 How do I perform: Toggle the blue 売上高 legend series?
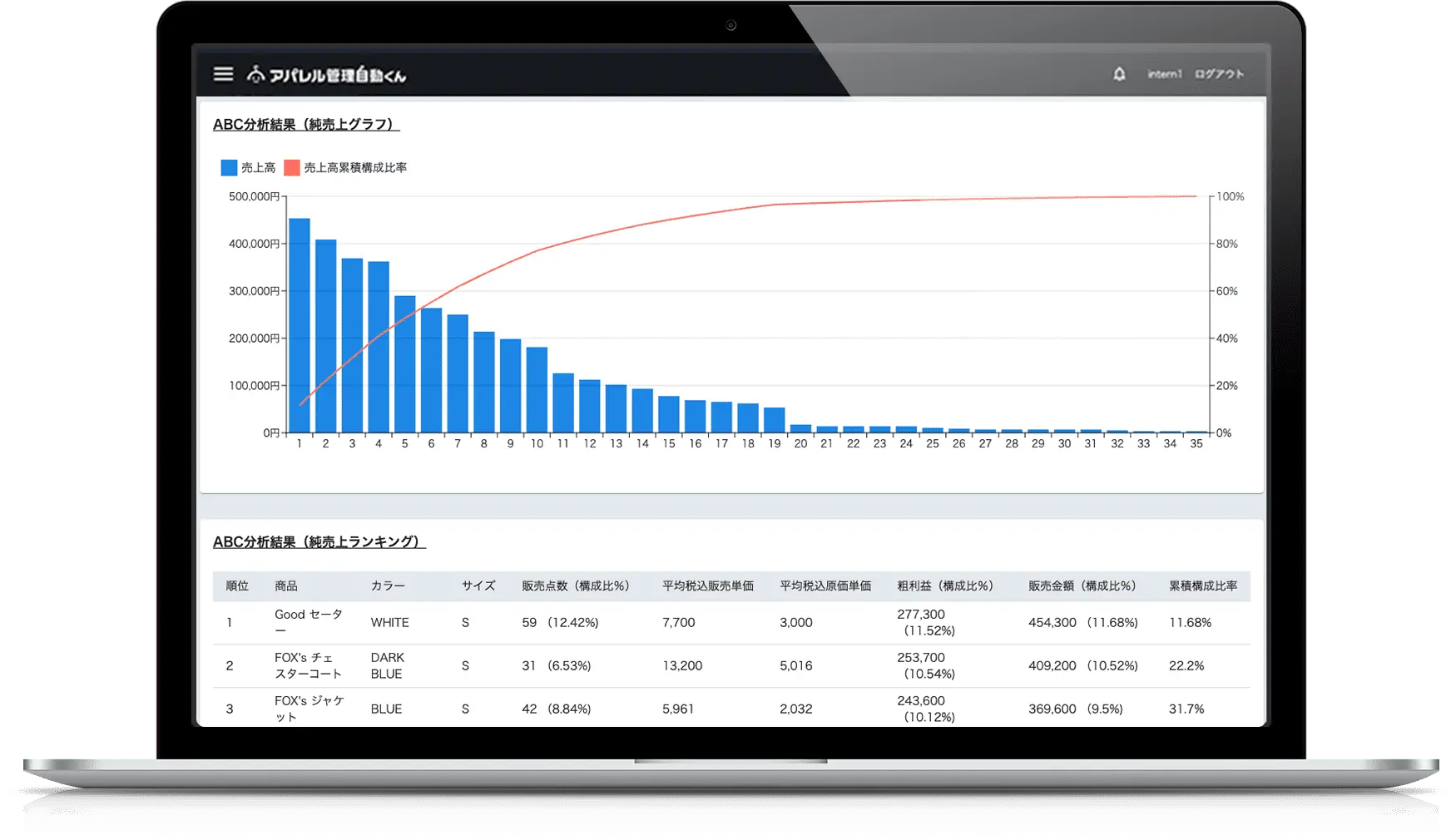[x=248, y=168]
